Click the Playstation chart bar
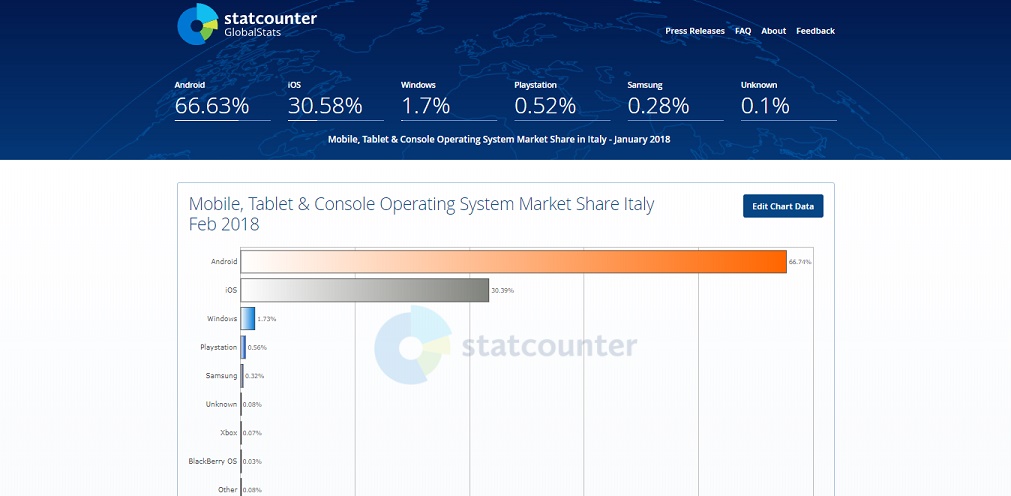1011x496 pixels. point(244,347)
